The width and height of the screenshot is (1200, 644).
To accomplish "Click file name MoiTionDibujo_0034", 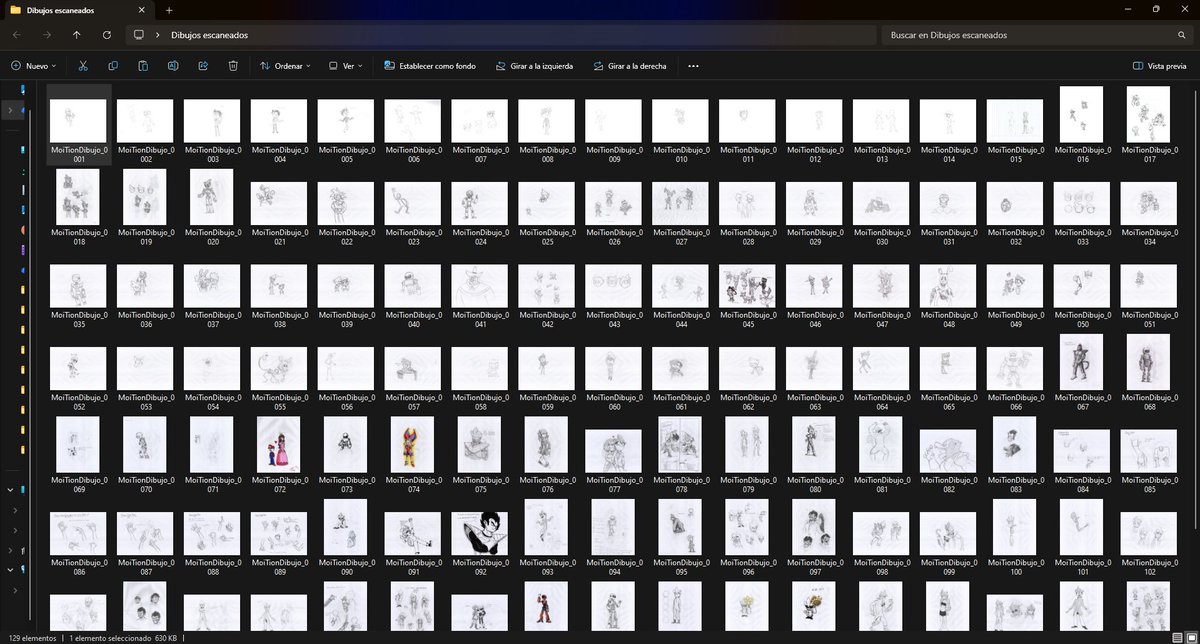I will (x=1148, y=237).
